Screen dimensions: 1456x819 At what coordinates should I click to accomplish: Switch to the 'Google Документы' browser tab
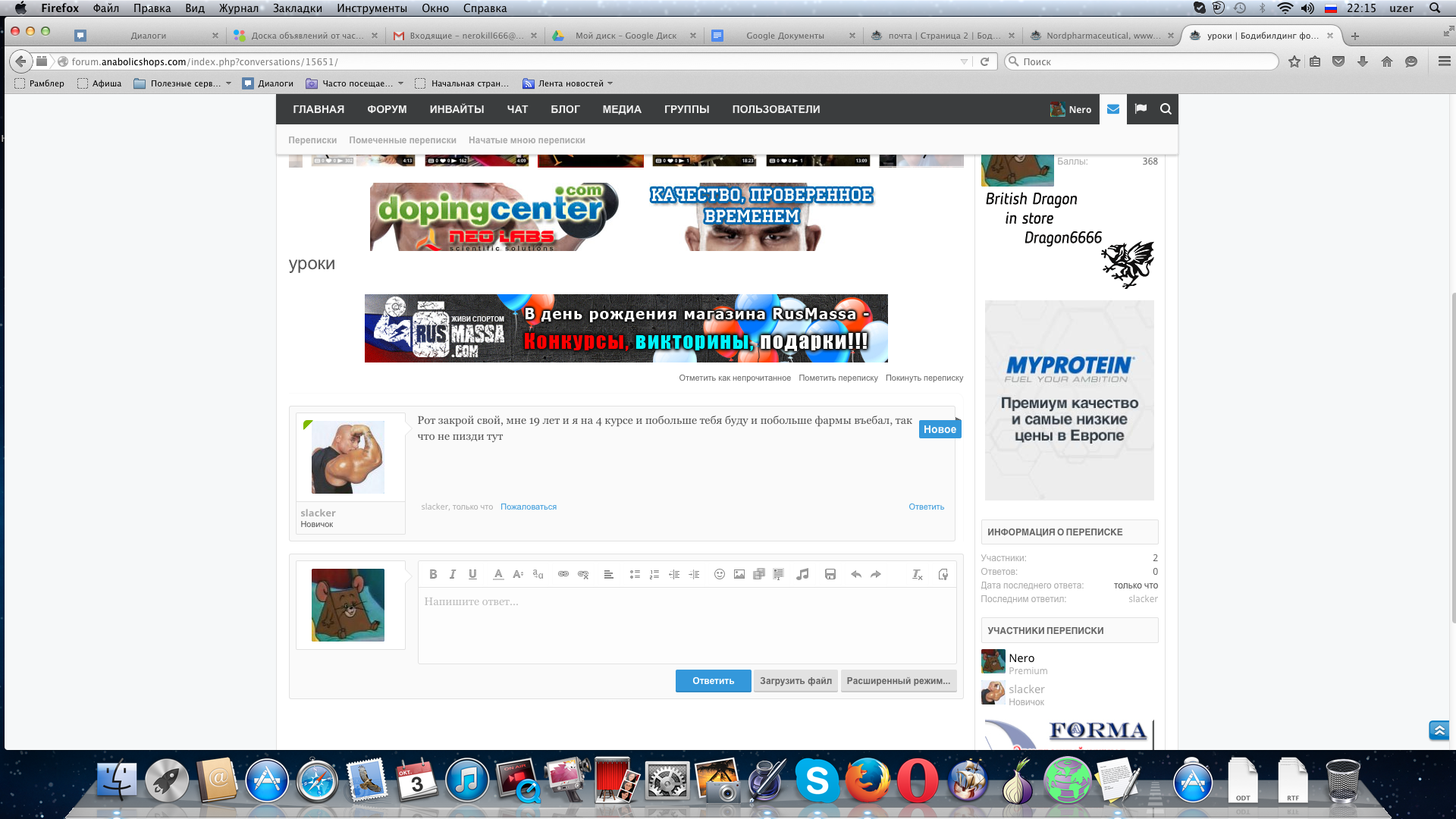click(784, 36)
